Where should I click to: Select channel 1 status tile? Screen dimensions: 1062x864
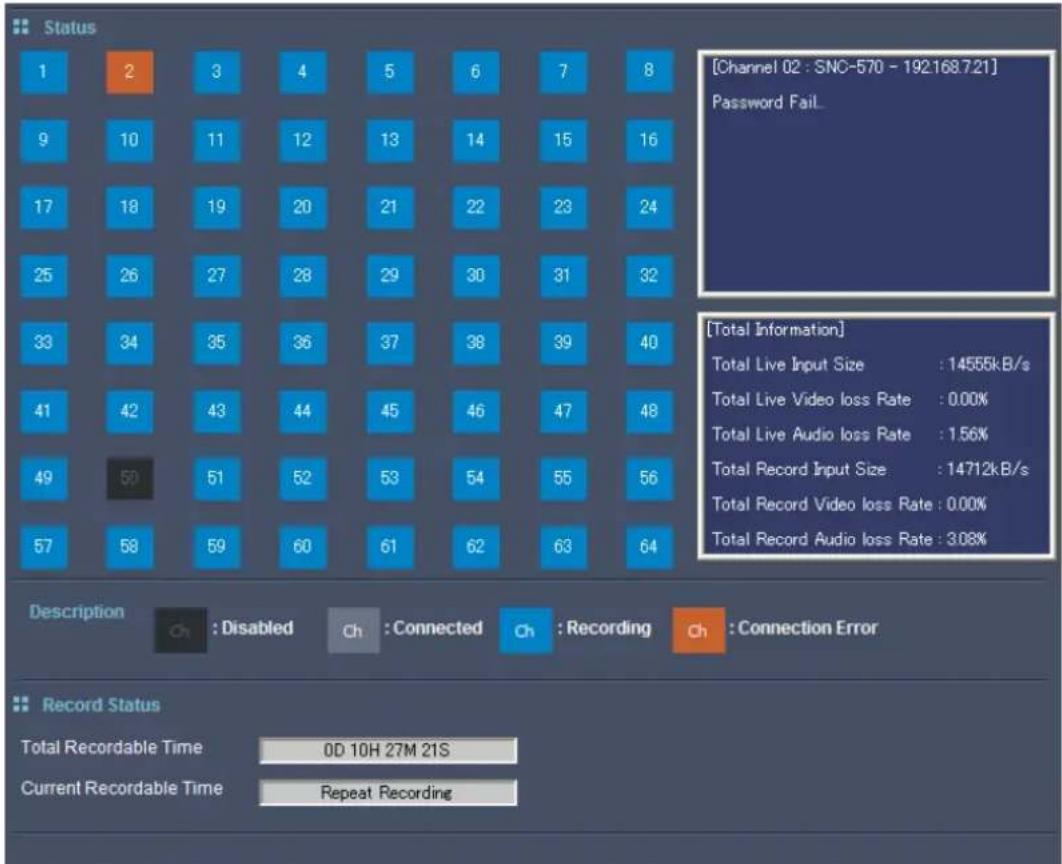point(43,72)
